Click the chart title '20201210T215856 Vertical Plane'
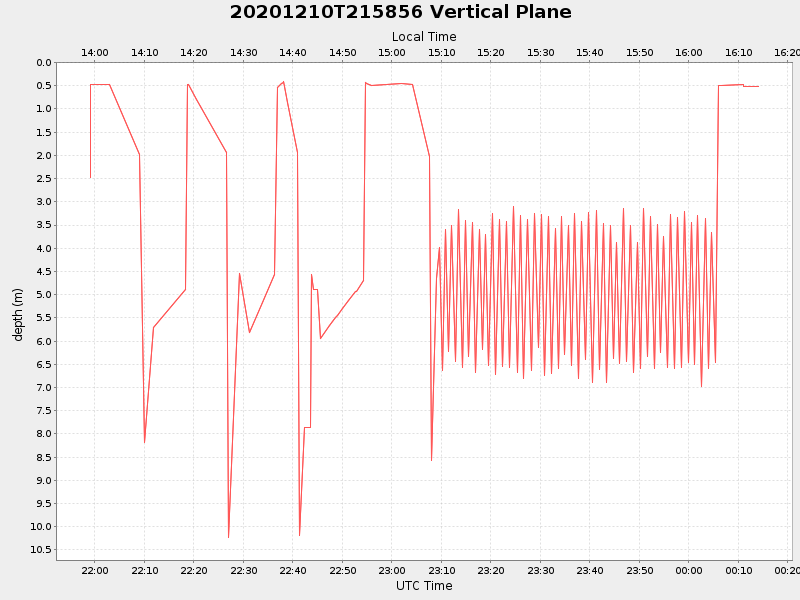This screenshot has width=800, height=600. [401, 12]
